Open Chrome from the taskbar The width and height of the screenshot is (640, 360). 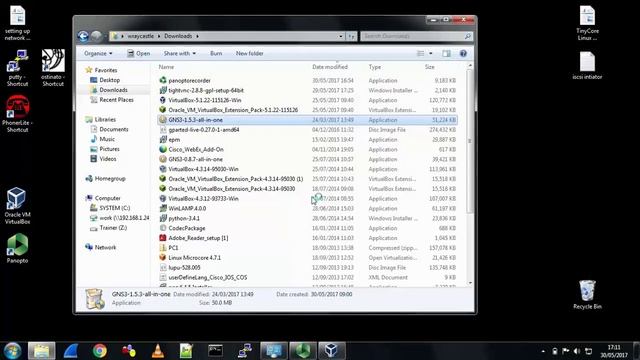click(99, 351)
